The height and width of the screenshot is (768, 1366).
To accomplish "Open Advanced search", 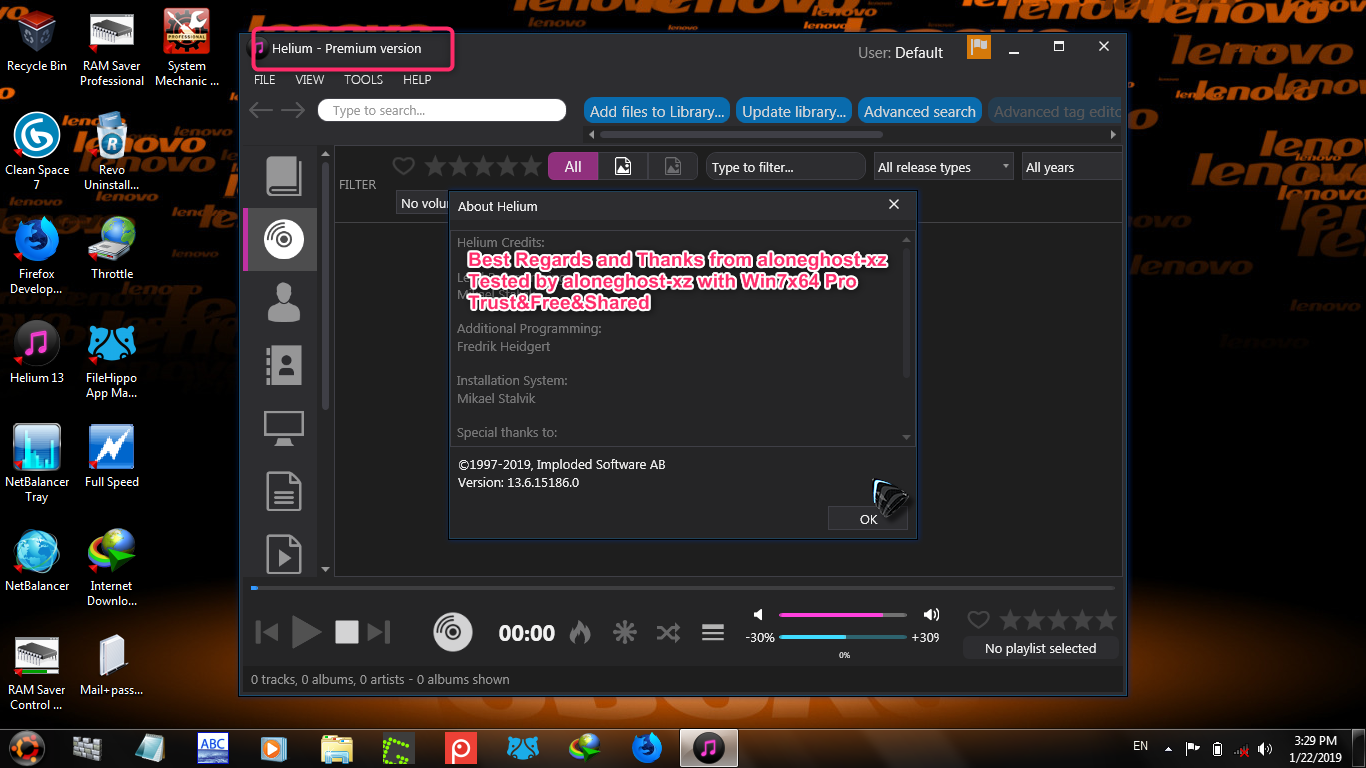I will pos(919,111).
